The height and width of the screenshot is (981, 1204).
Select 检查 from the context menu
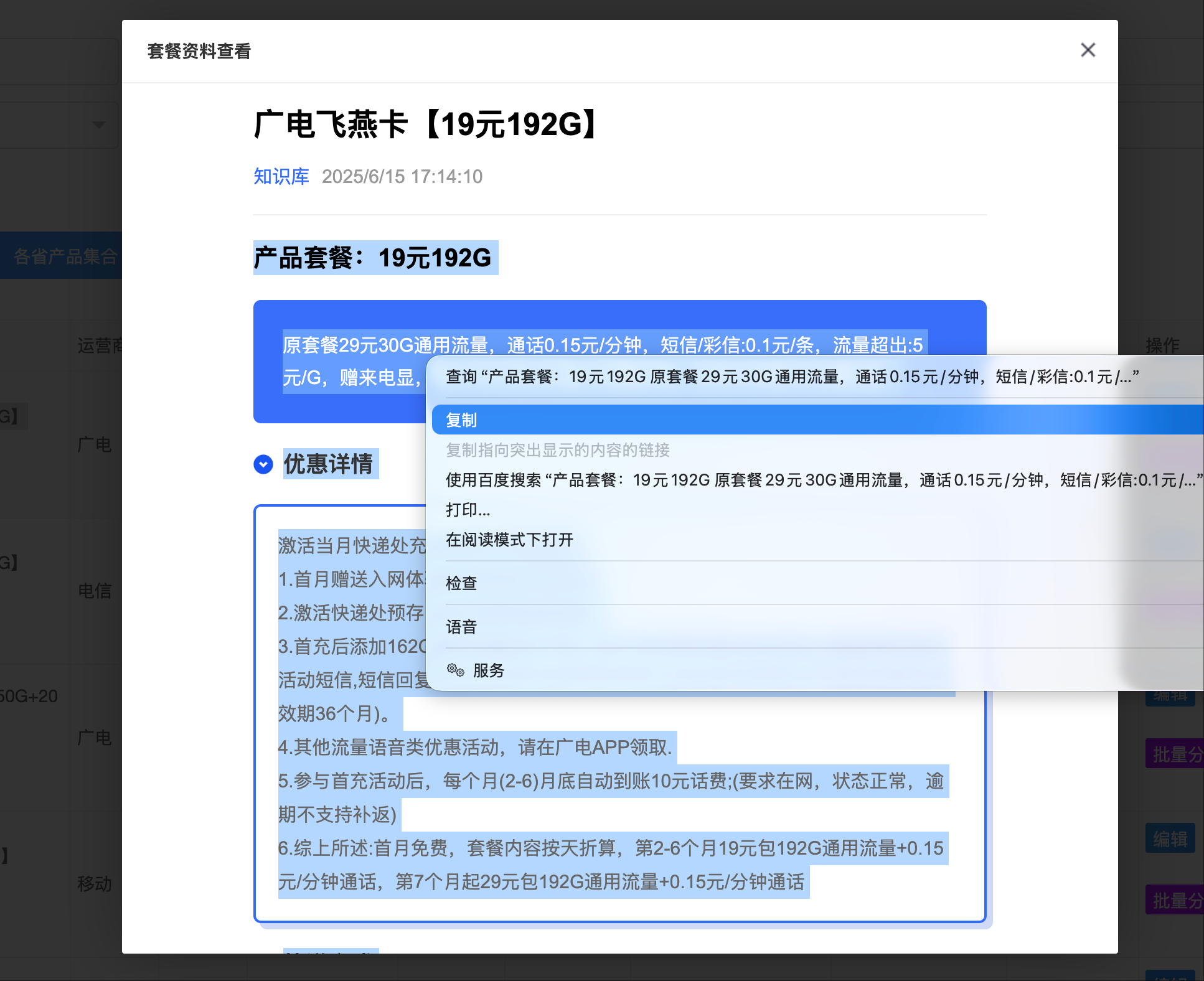(x=817, y=583)
